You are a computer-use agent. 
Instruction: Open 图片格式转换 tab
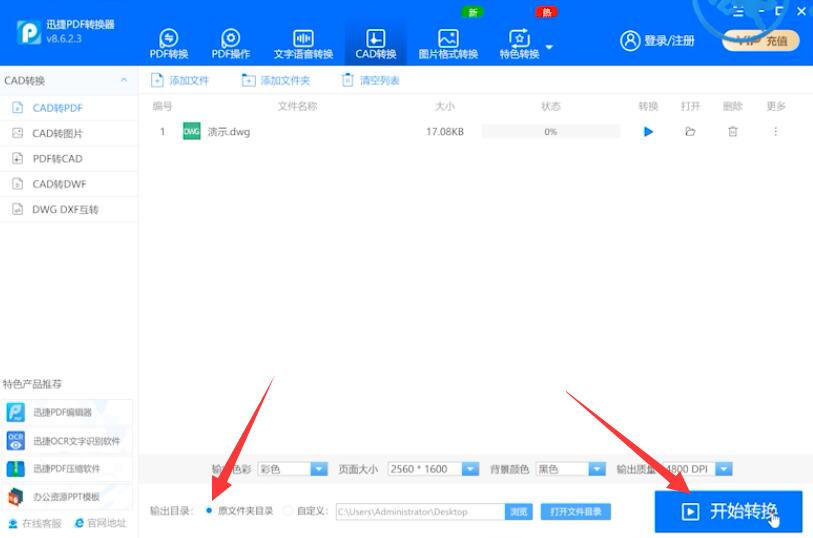click(448, 44)
